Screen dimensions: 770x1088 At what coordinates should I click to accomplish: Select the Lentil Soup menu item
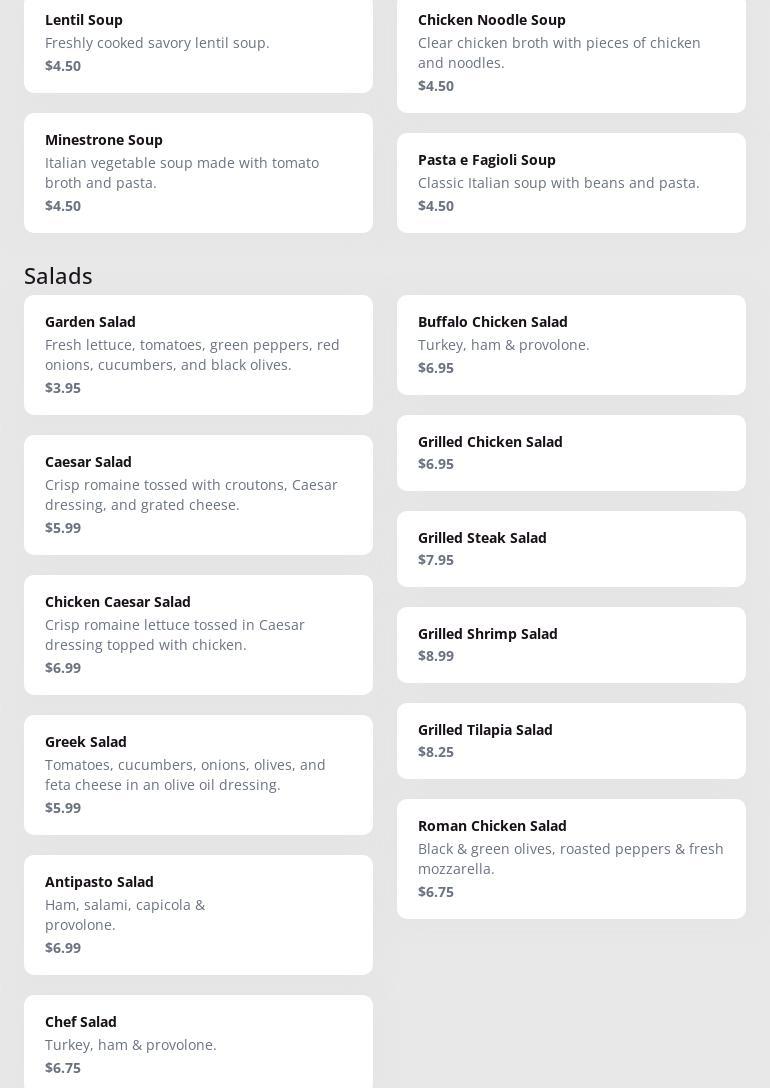tap(198, 43)
